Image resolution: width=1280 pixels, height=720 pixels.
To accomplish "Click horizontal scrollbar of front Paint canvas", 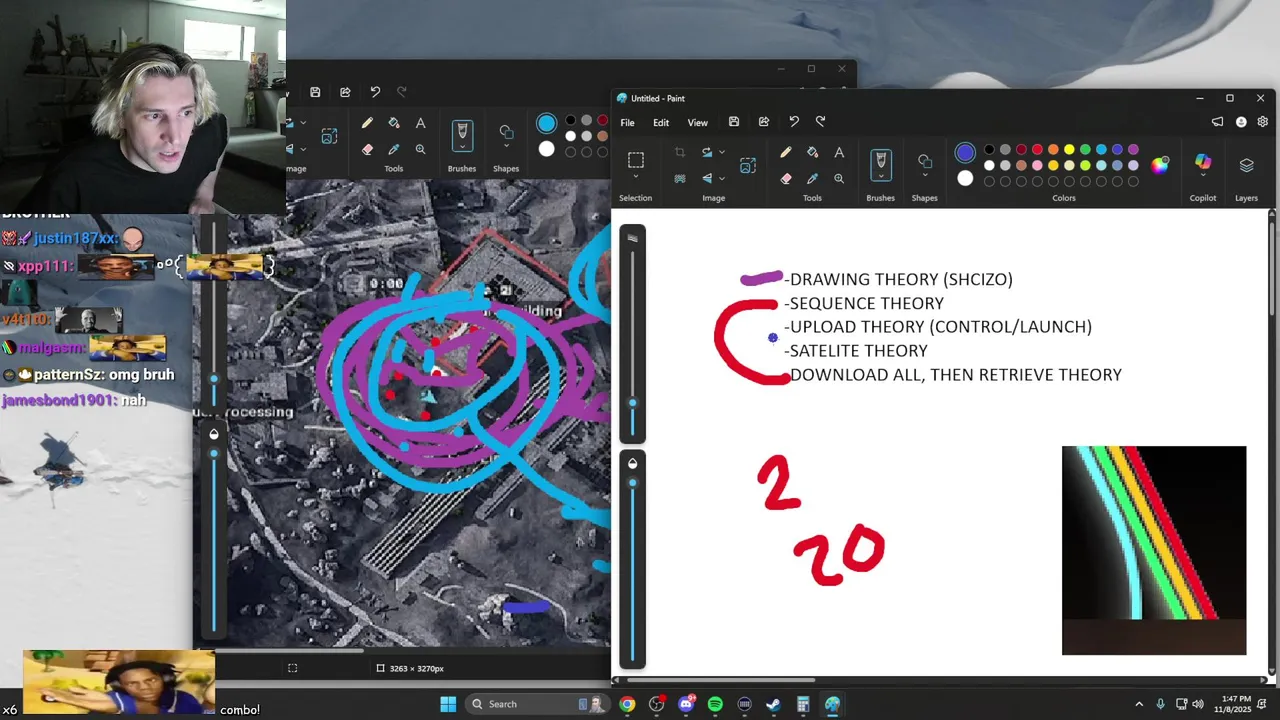I will (x=940, y=681).
